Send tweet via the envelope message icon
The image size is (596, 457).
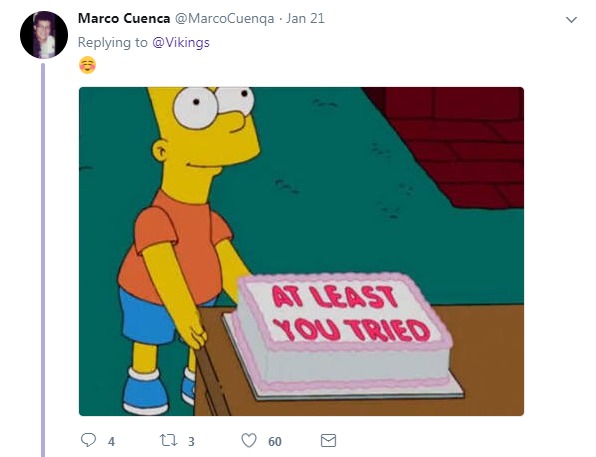(x=328, y=440)
